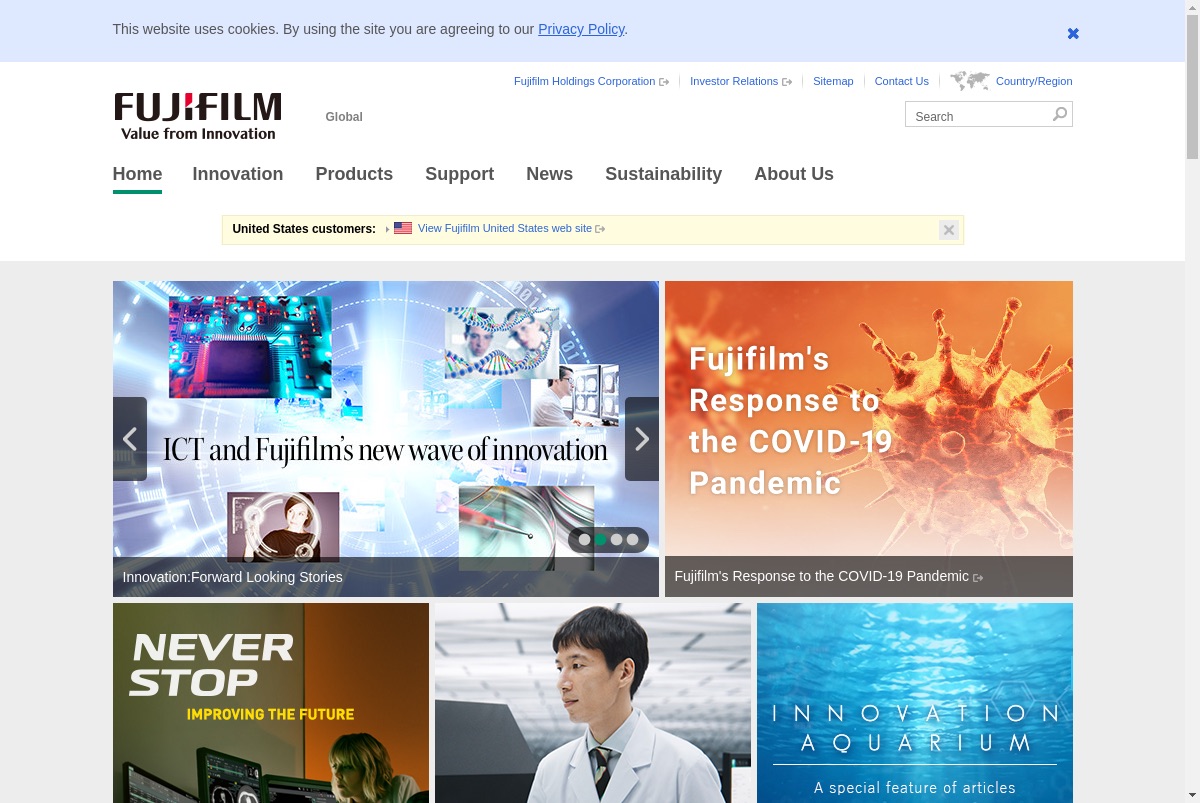Click the Global site label
Screen dimensions: 1200x803
pyautogui.click(x=344, y=117)
